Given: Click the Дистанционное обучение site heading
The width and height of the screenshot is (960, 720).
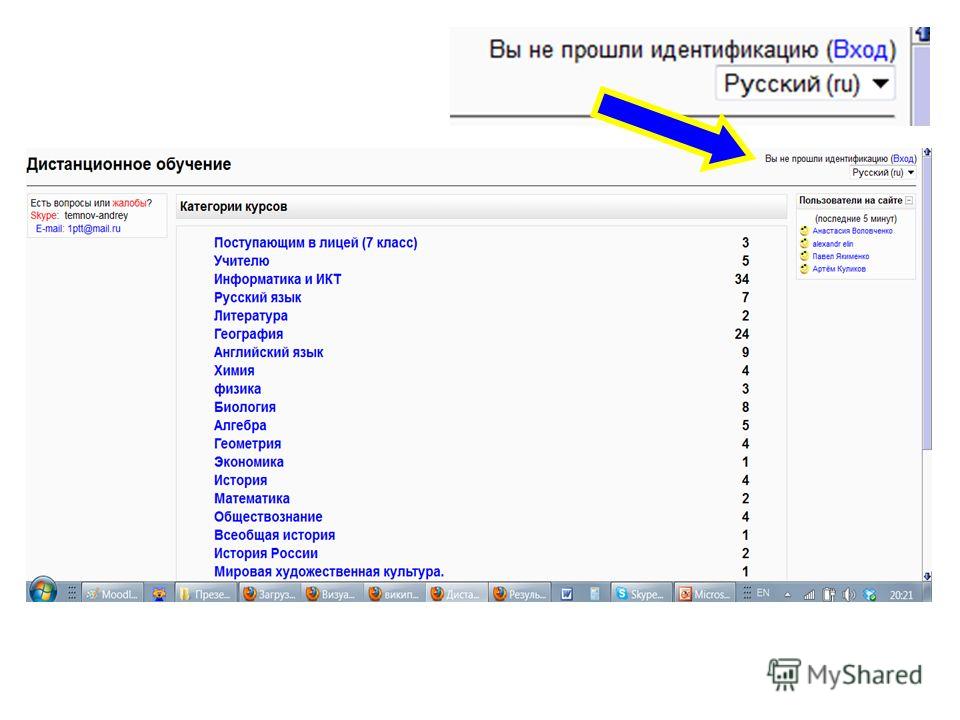Looking at the screenshot, I should (x=129, y=164).
